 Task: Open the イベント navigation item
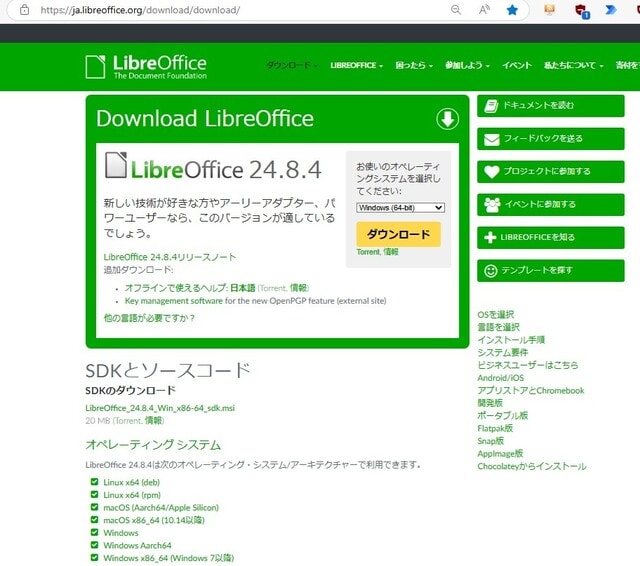click(517, 65)
